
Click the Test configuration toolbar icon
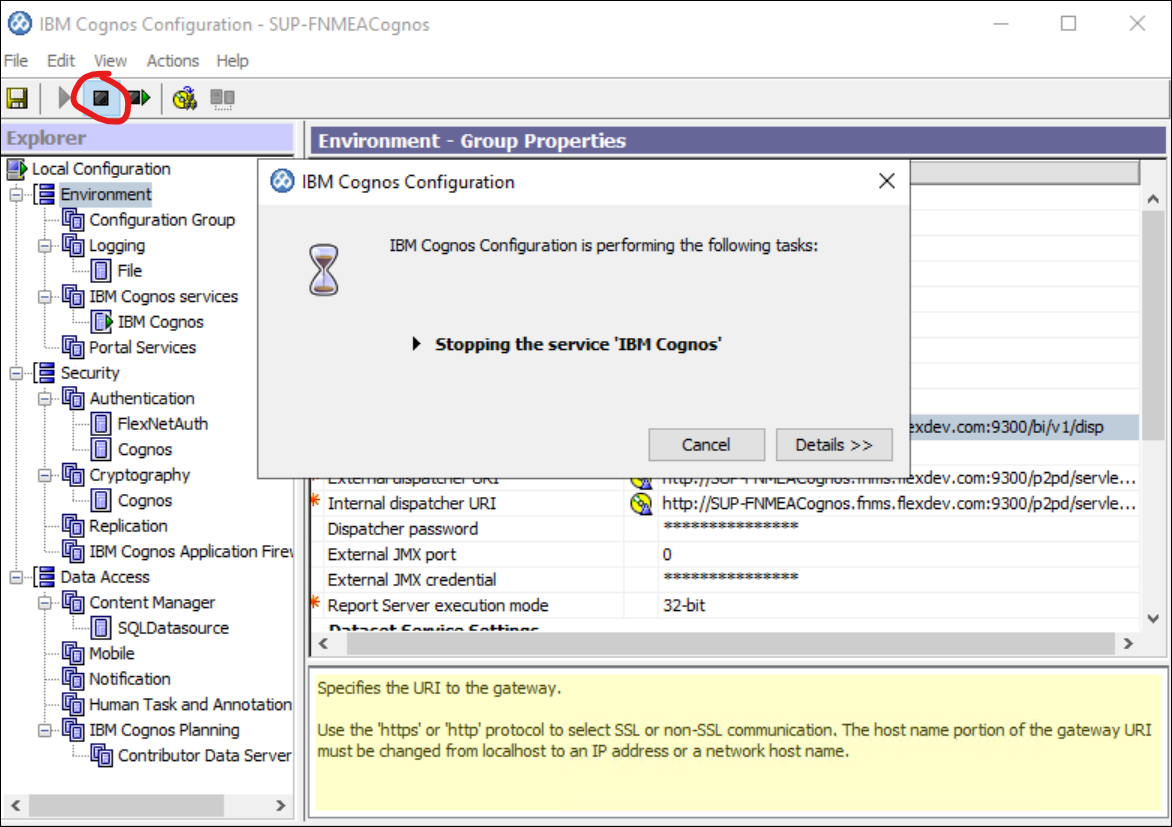click(x=185, y=98)
